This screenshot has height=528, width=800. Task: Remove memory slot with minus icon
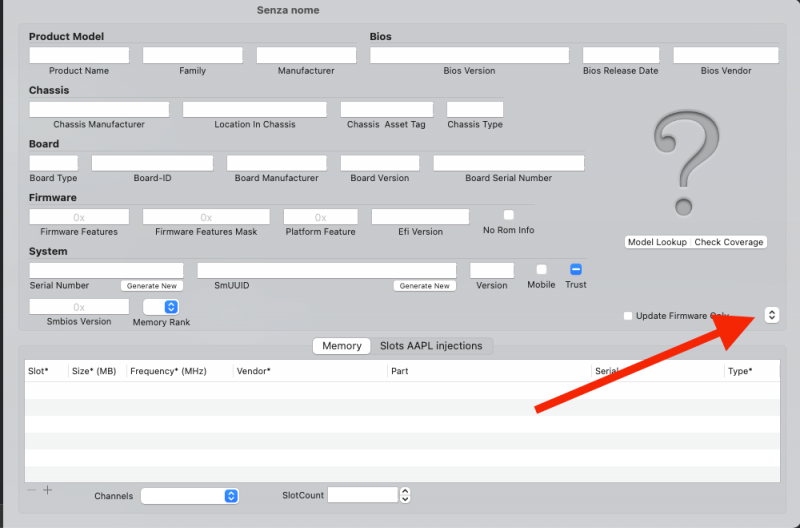(32, 490)
